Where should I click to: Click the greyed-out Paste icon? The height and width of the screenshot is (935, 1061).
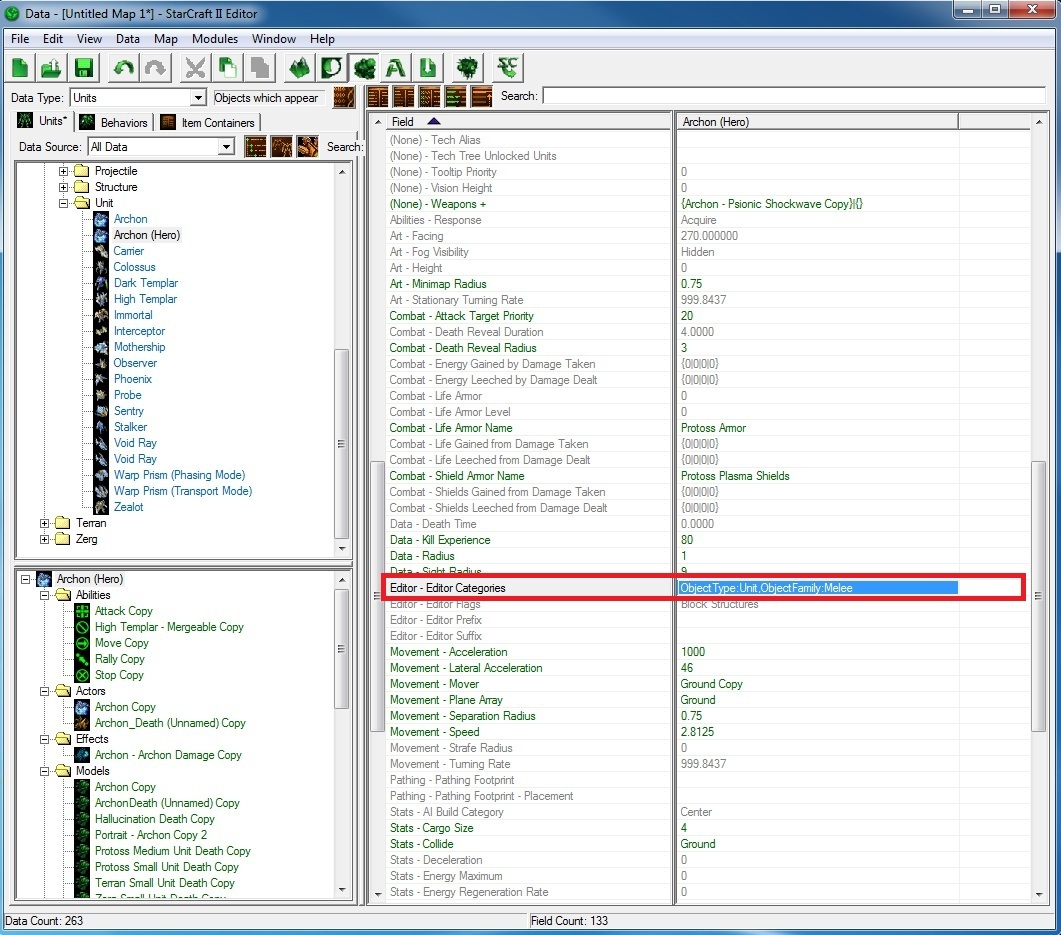tap(260, 68)
